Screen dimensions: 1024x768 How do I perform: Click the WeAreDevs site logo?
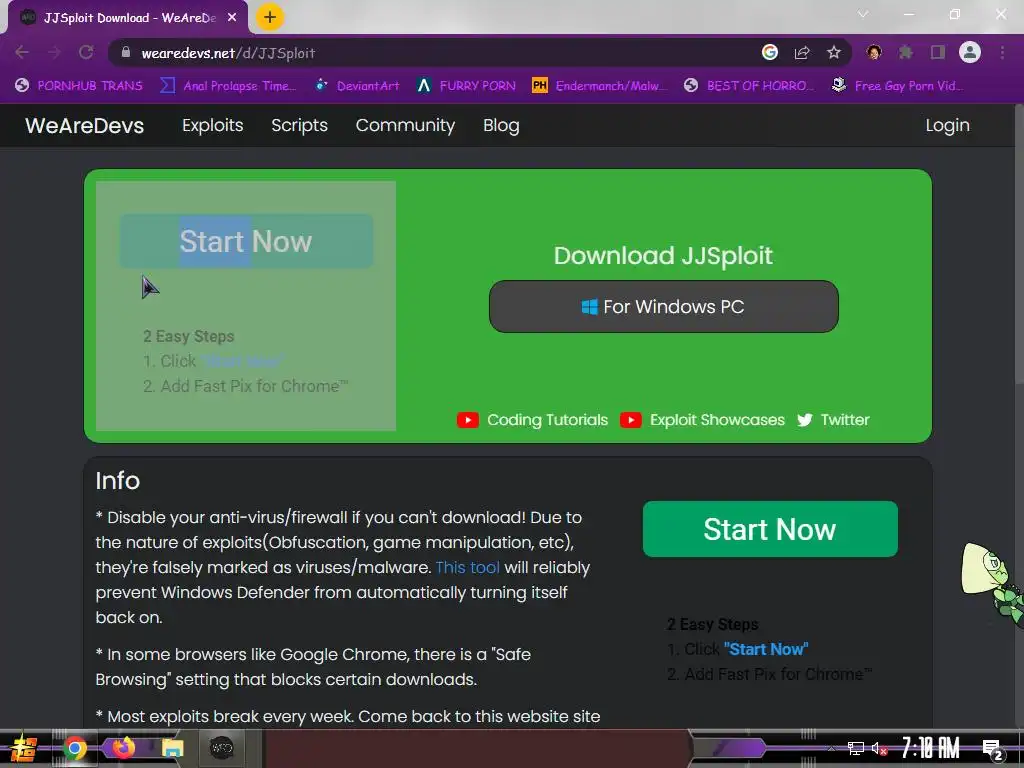coord(84,125)
